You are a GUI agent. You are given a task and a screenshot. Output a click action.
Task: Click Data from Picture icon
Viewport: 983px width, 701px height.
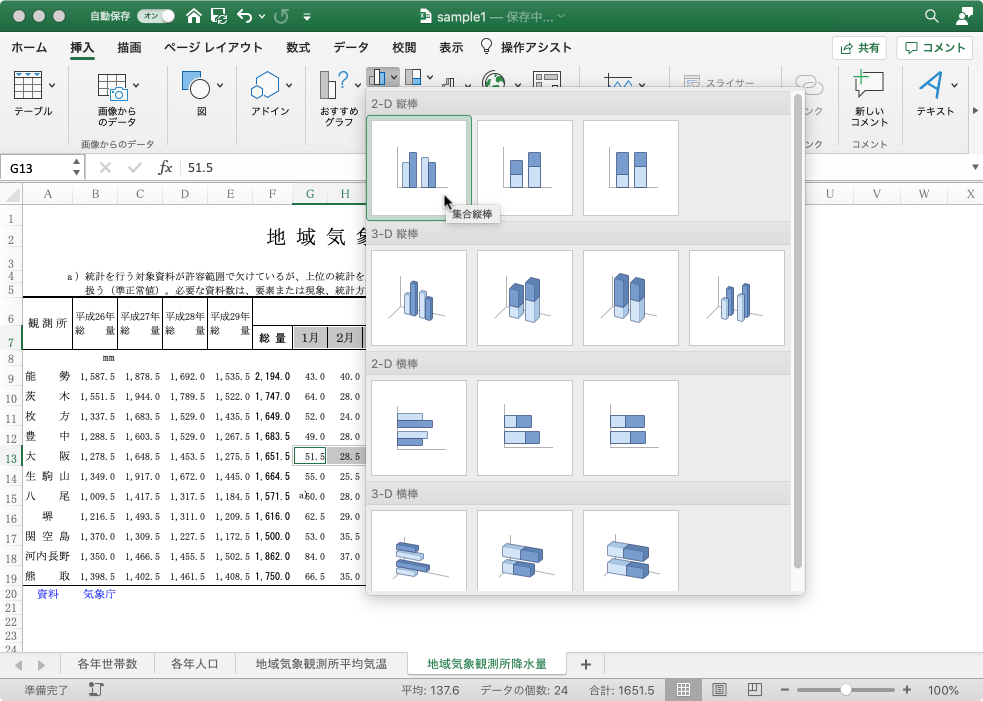(113, 87)
